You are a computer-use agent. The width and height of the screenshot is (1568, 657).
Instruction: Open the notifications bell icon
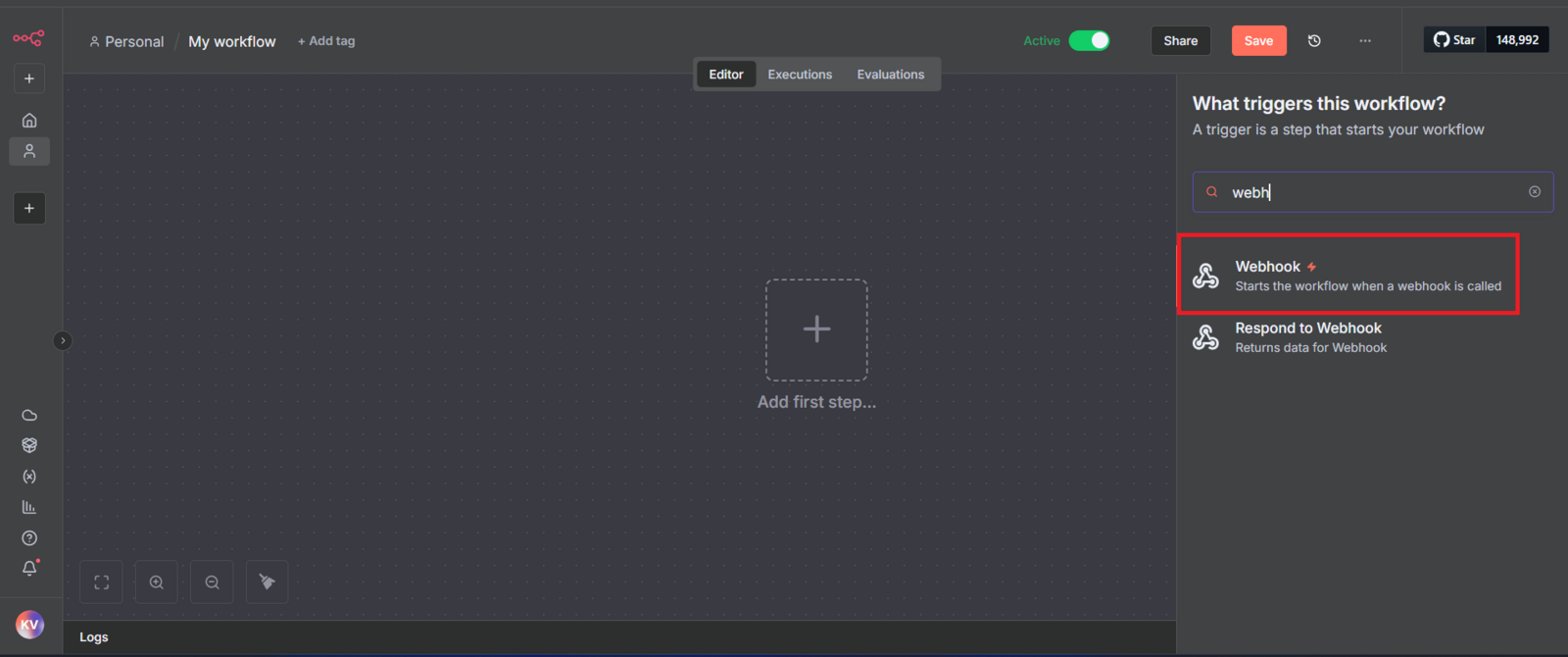click(x=29, y=569)
